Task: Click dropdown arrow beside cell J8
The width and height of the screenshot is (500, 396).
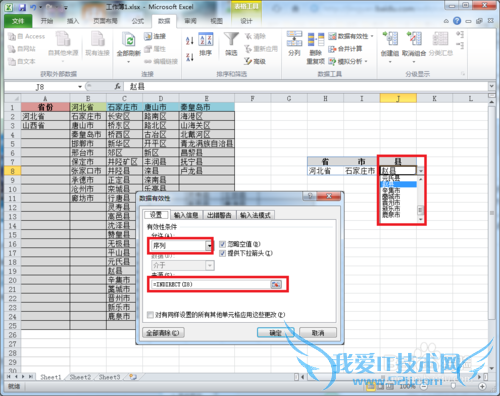Action: [x=421, y=171]
